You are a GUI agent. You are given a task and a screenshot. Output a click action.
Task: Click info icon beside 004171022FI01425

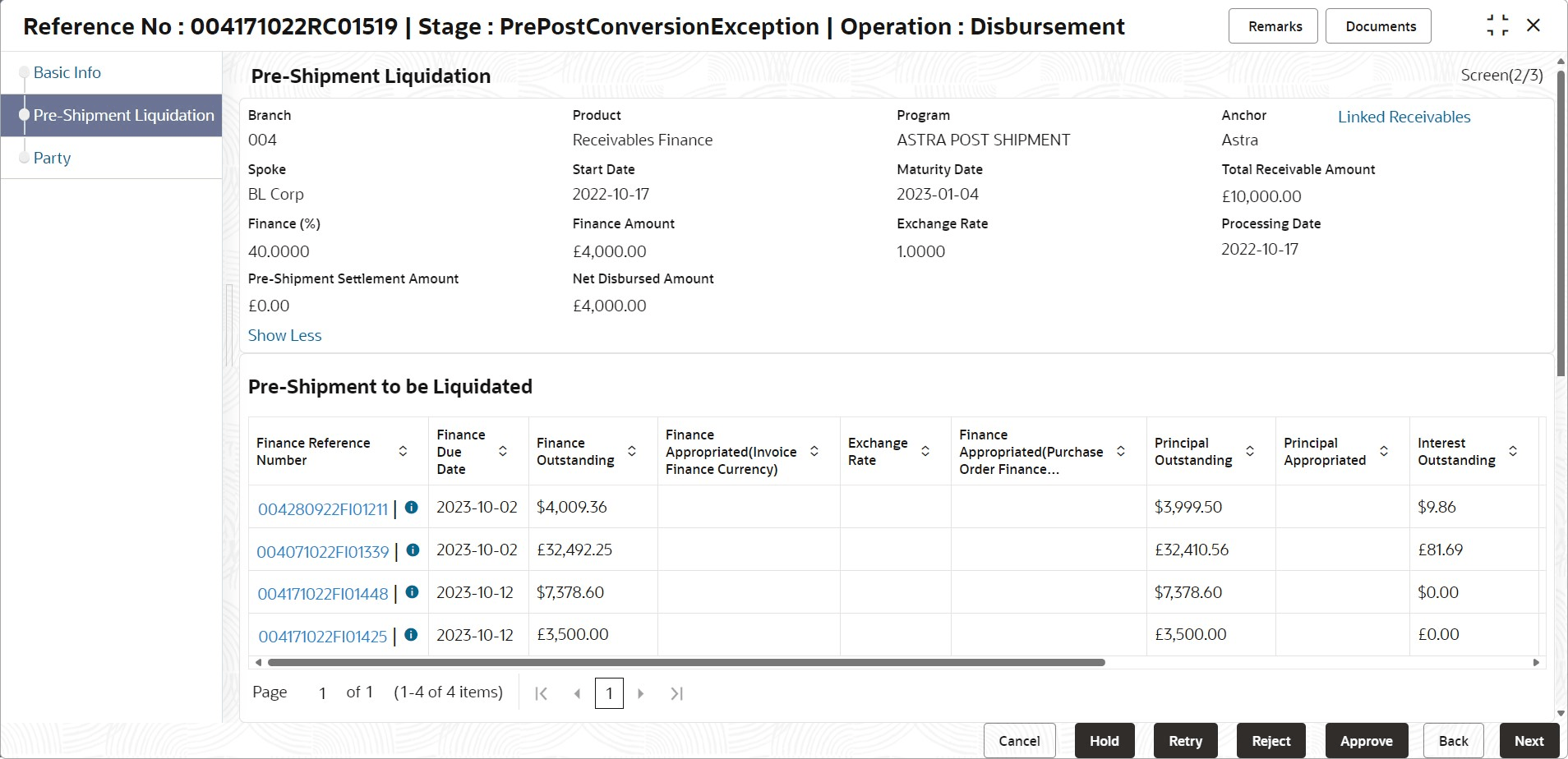click(412, 635)
